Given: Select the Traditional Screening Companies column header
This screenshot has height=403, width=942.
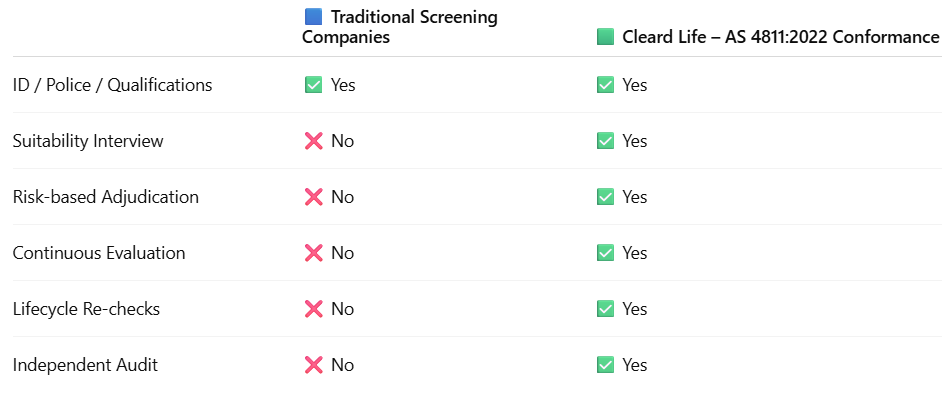Looking at the screenshot, I should (400, 27).
